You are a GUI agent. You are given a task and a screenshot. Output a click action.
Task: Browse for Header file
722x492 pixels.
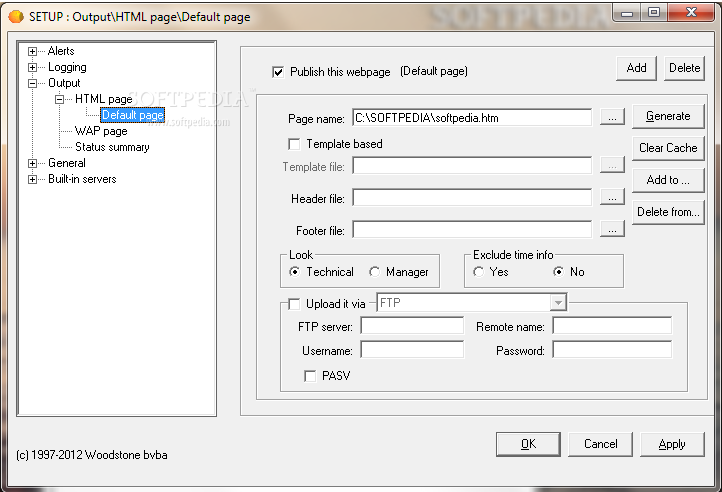coord(612,197)
